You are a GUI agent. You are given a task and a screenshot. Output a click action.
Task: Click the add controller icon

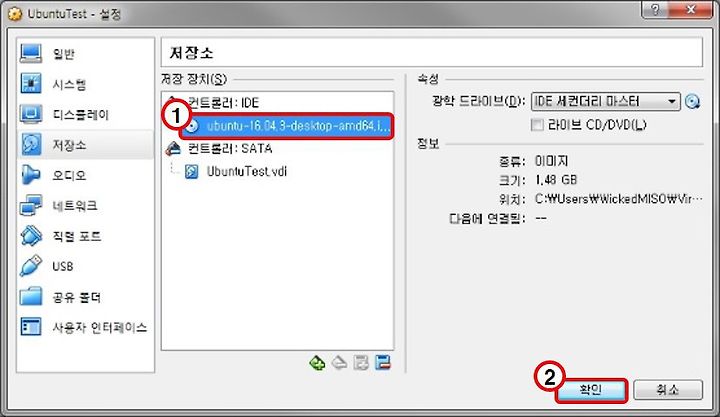pyautogui.click(x=317, y=363)
